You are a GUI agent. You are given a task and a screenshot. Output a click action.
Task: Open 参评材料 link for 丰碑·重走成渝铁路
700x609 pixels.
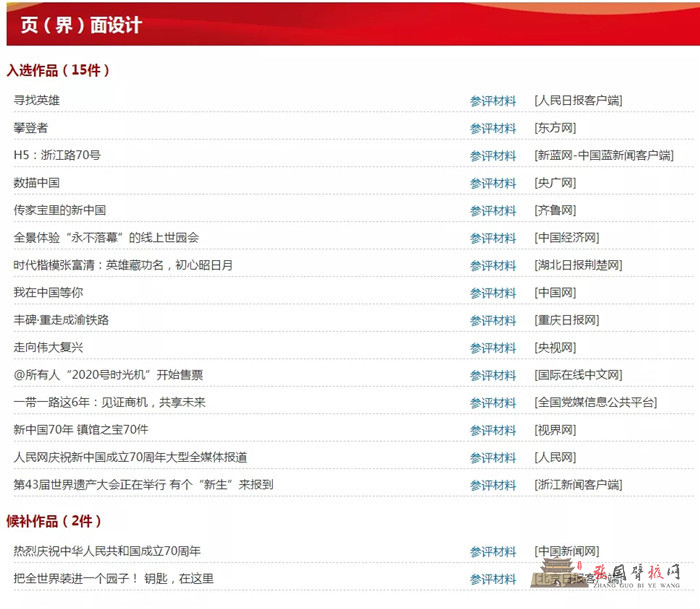(x=493, y=320)
